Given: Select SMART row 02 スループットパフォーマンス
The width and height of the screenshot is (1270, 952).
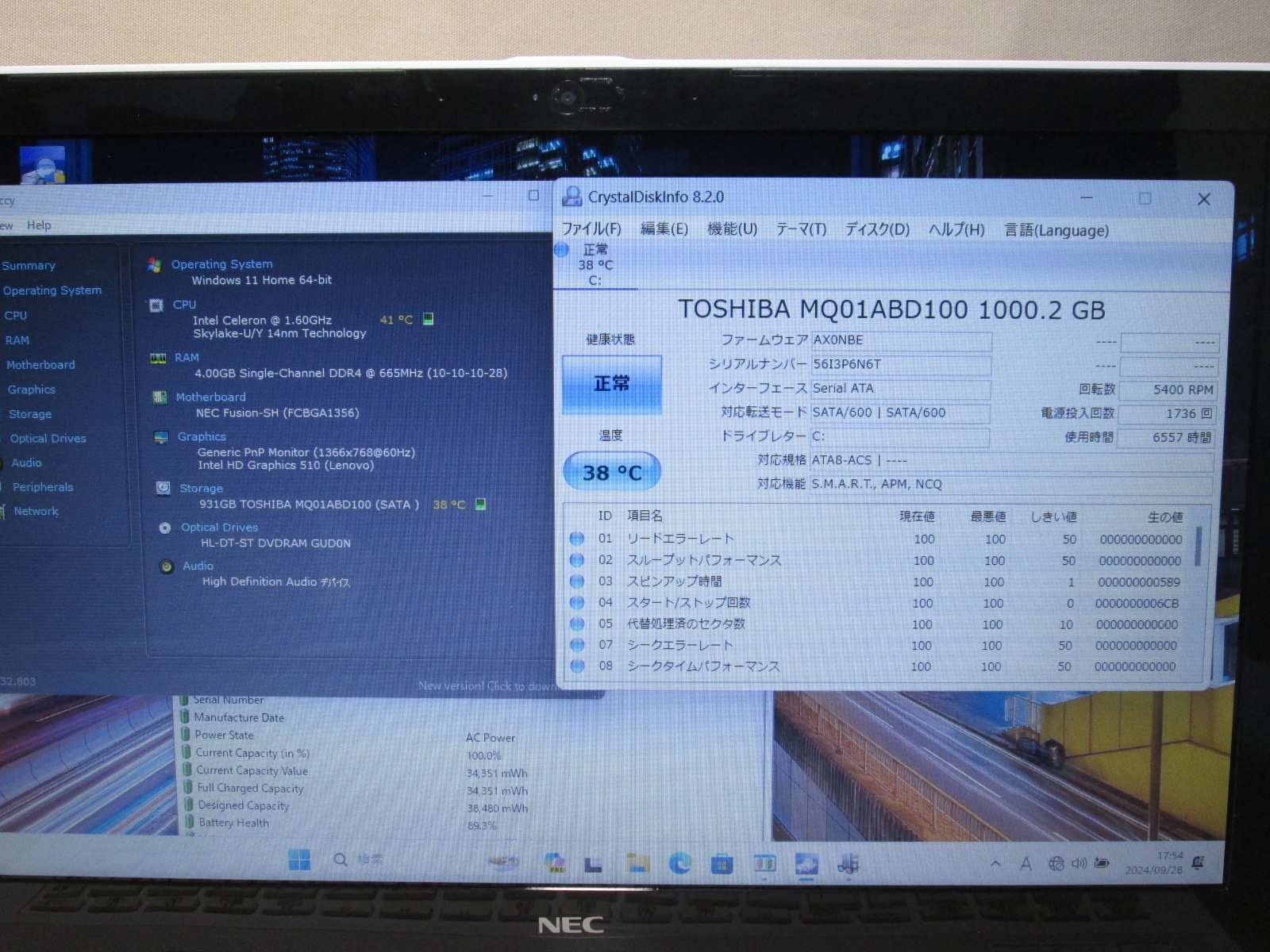Looking at the screenshot, I should coord(879,561).
